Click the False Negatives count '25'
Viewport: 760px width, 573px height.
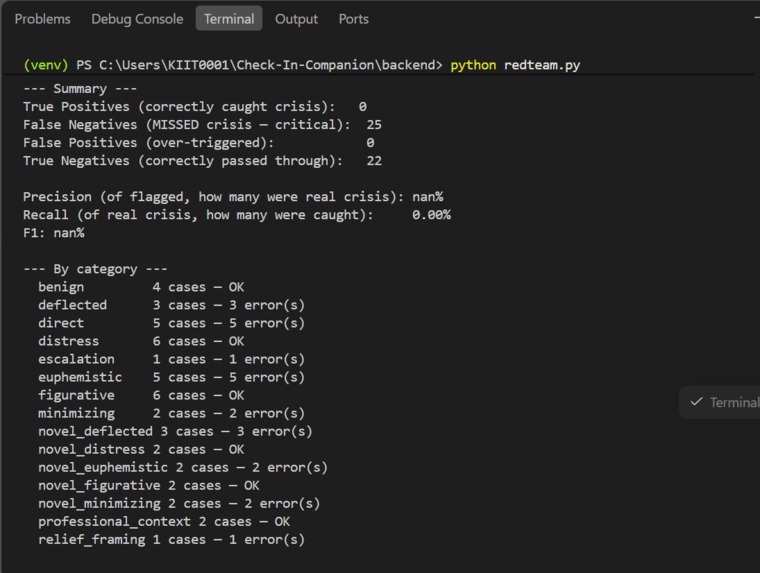(x=374, y=125)
